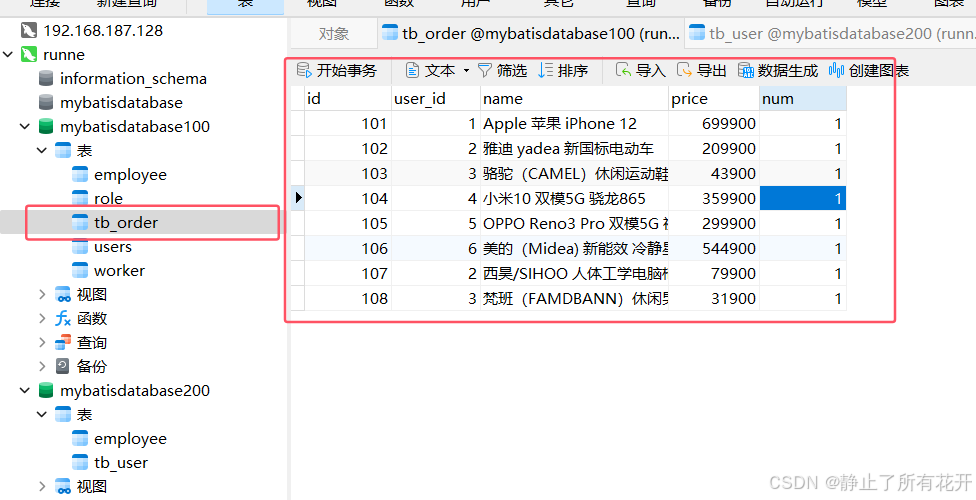Expand the 函数 functions node
The height and width of the screenshot is (500, 976).
click(42, 319)
